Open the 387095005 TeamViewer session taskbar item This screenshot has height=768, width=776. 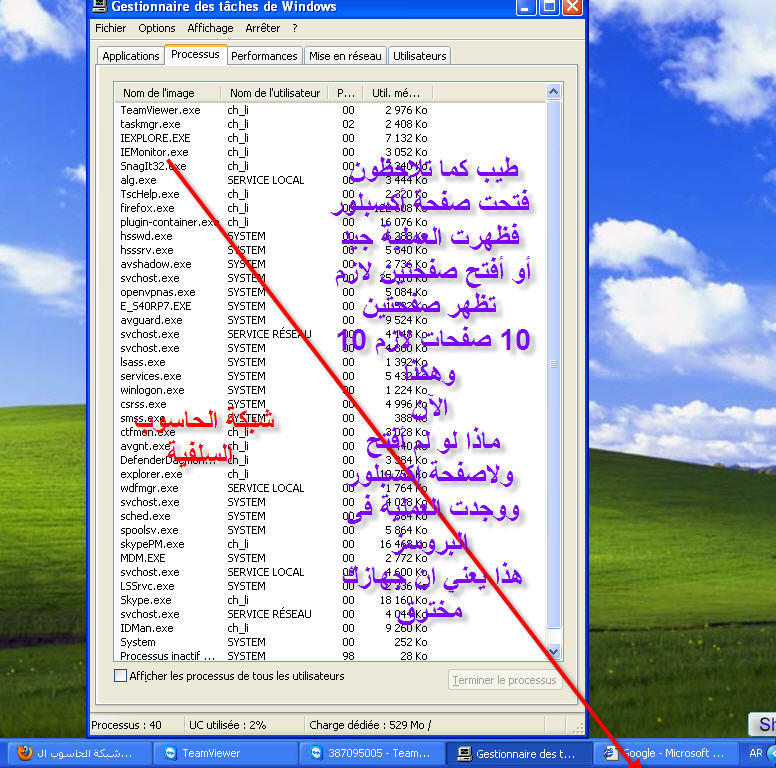coord(372,753)
